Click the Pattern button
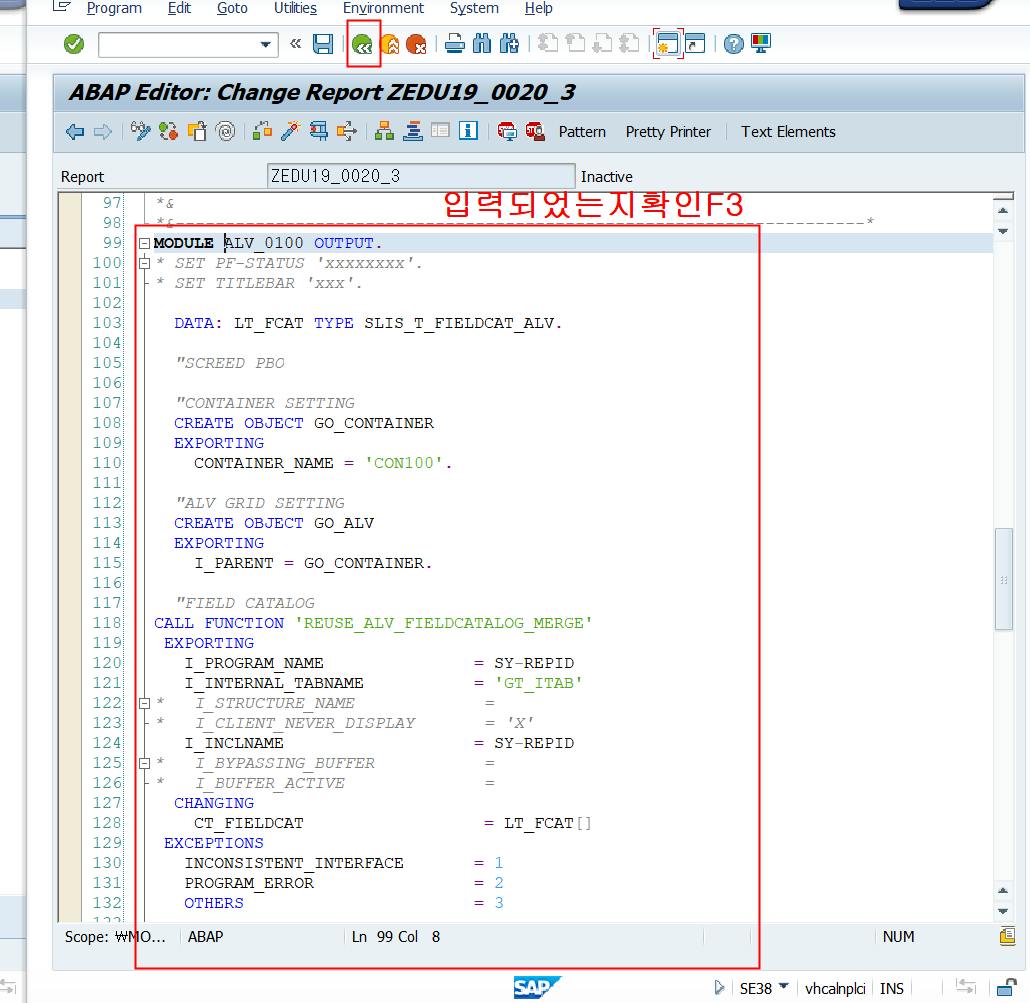 click(x=582, y=132)
